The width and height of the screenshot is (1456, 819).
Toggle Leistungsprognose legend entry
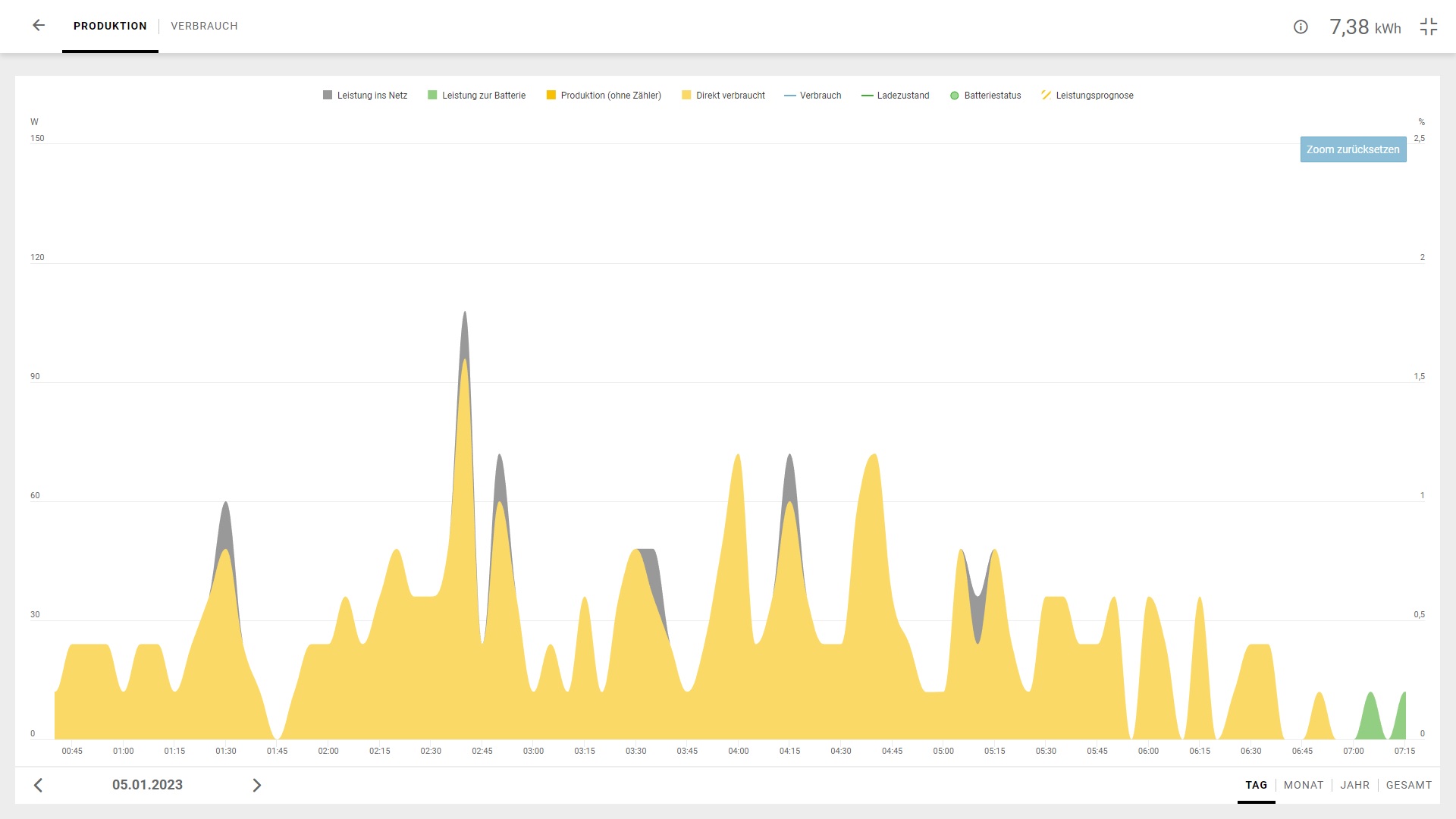coord(1087,96)
